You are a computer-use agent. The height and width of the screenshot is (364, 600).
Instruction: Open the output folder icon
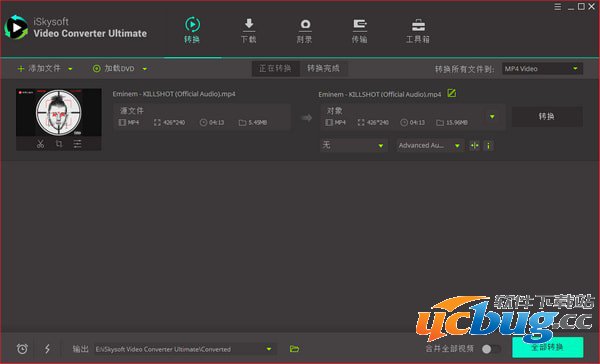(x=294, y=349)
